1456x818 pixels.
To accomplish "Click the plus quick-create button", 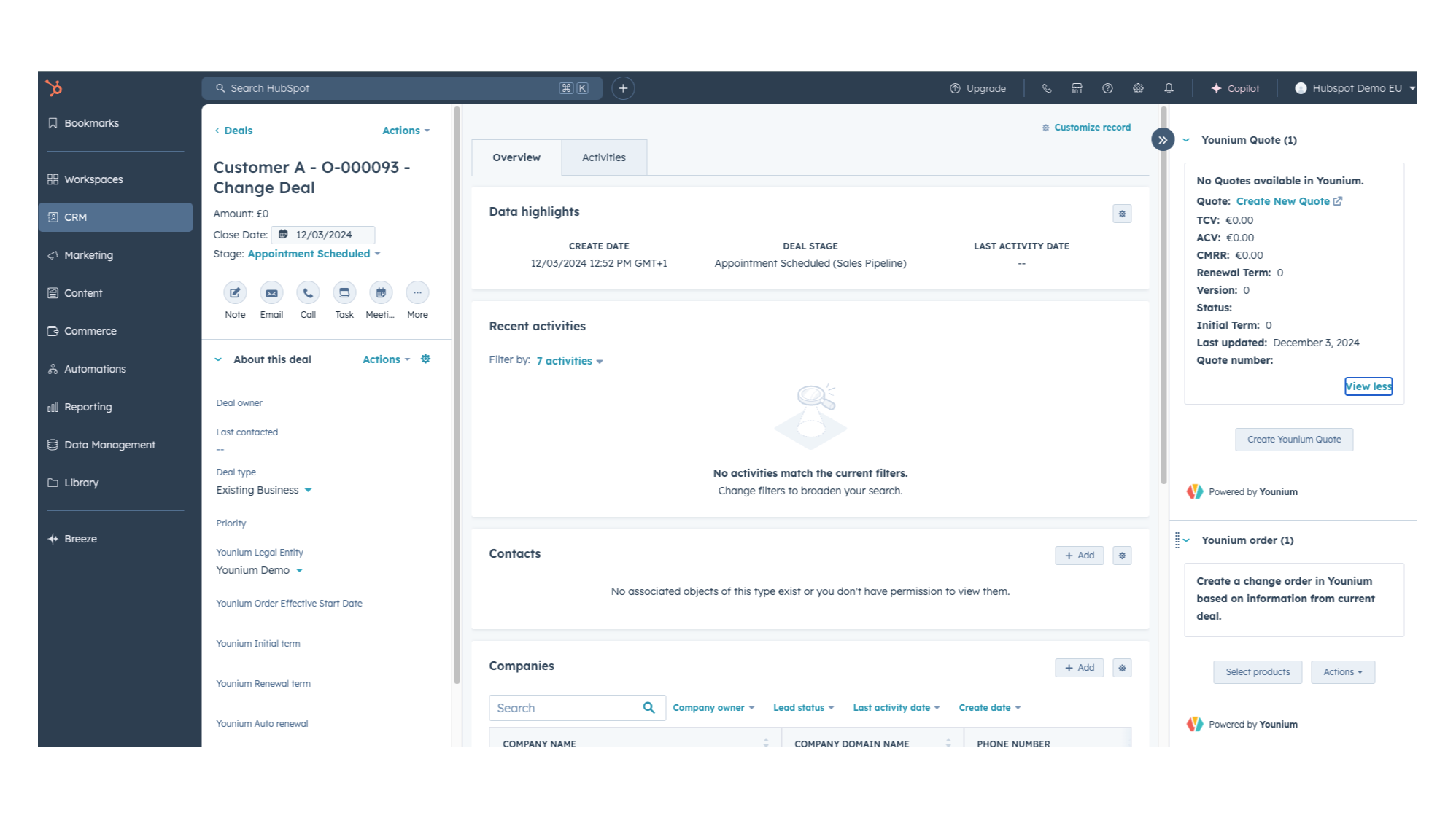I will point(623,88).
